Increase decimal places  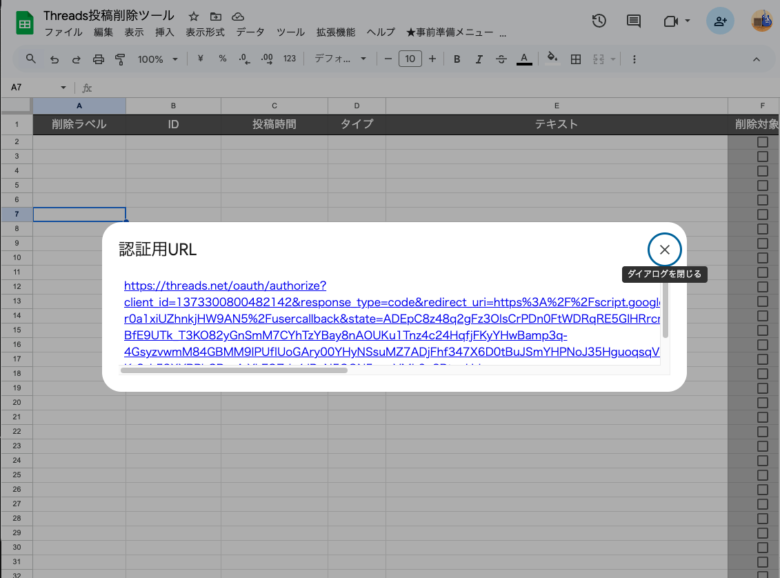(x=267, y=59)
